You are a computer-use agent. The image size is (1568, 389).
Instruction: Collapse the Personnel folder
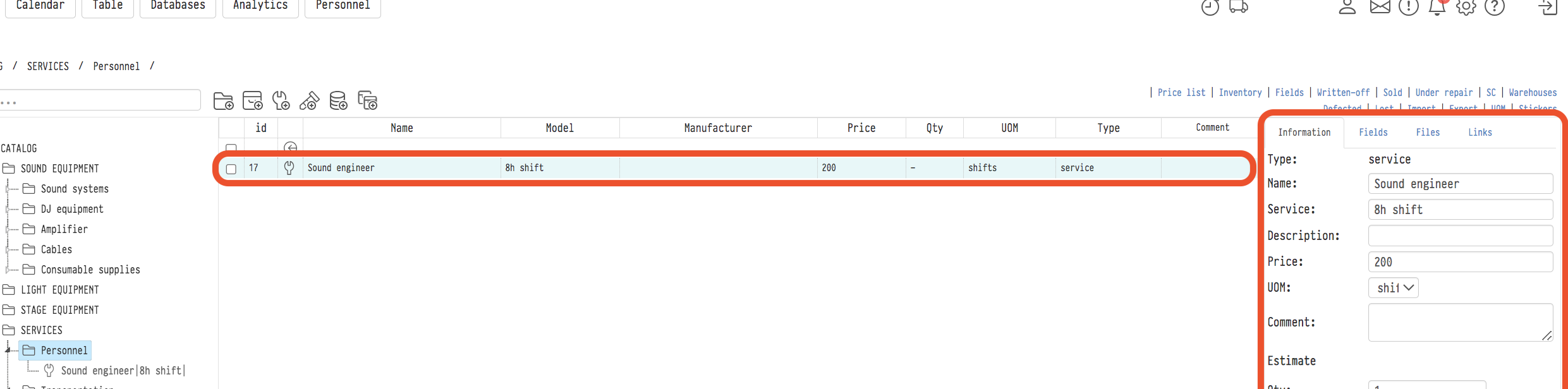(8, 350)
